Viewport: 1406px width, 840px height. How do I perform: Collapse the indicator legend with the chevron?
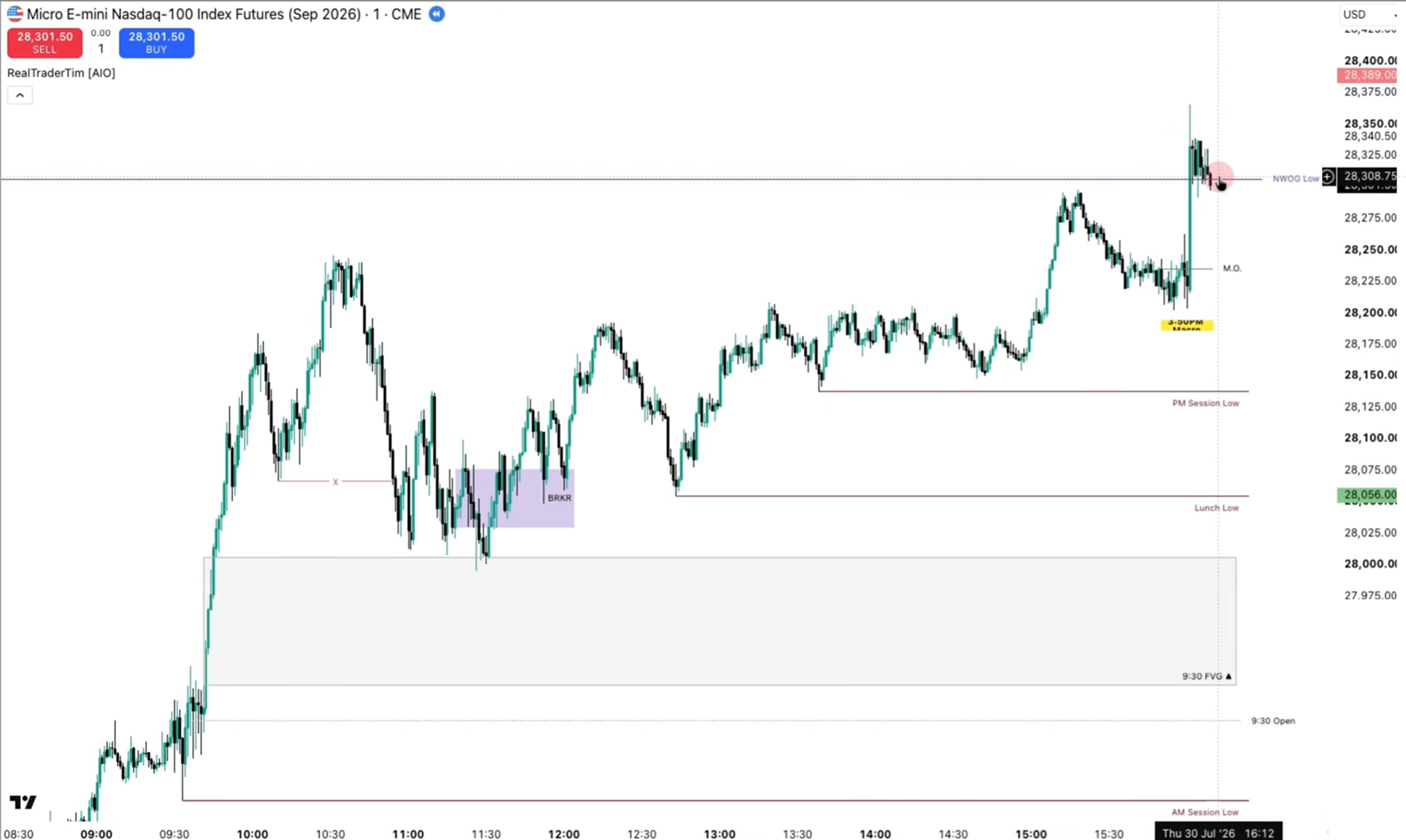coord(20,95)
